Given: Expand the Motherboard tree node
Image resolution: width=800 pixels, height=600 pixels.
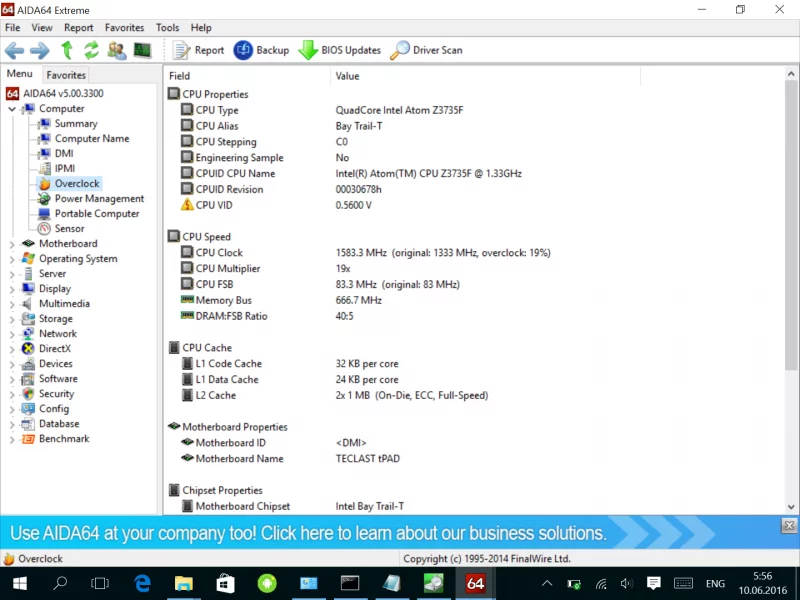Looking at the screenshot, I should pos(12,244).
